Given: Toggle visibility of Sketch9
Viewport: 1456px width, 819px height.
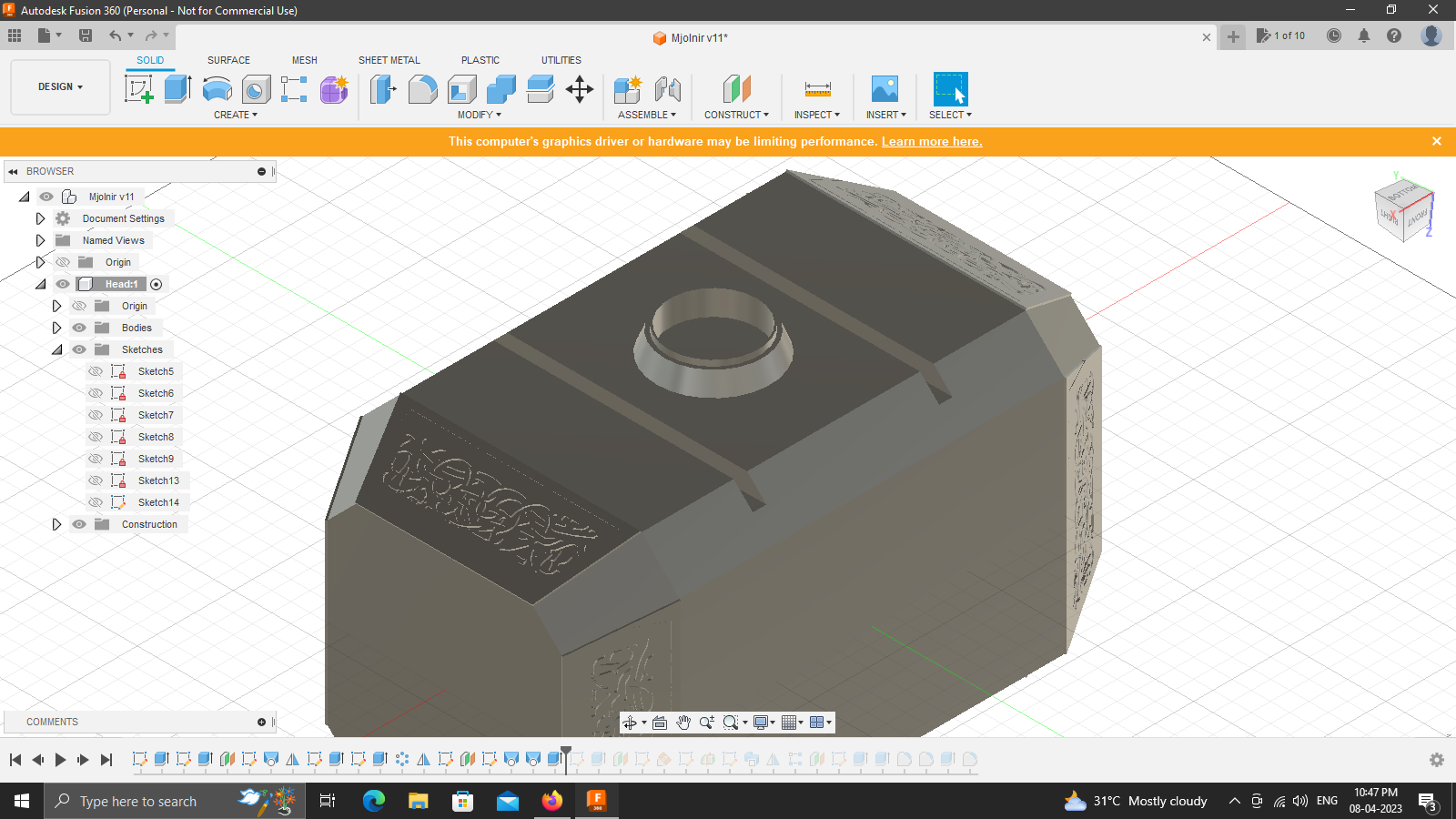Looking at the screenshot, I should 96,459.
